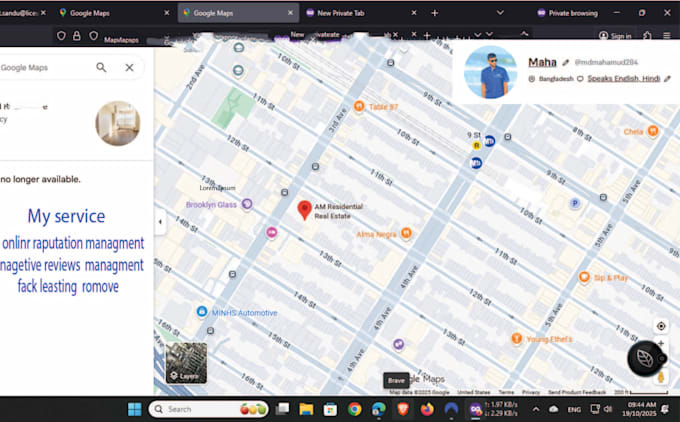
Task: Edit name with pencil next to Maha
Action: coord(565,62)
